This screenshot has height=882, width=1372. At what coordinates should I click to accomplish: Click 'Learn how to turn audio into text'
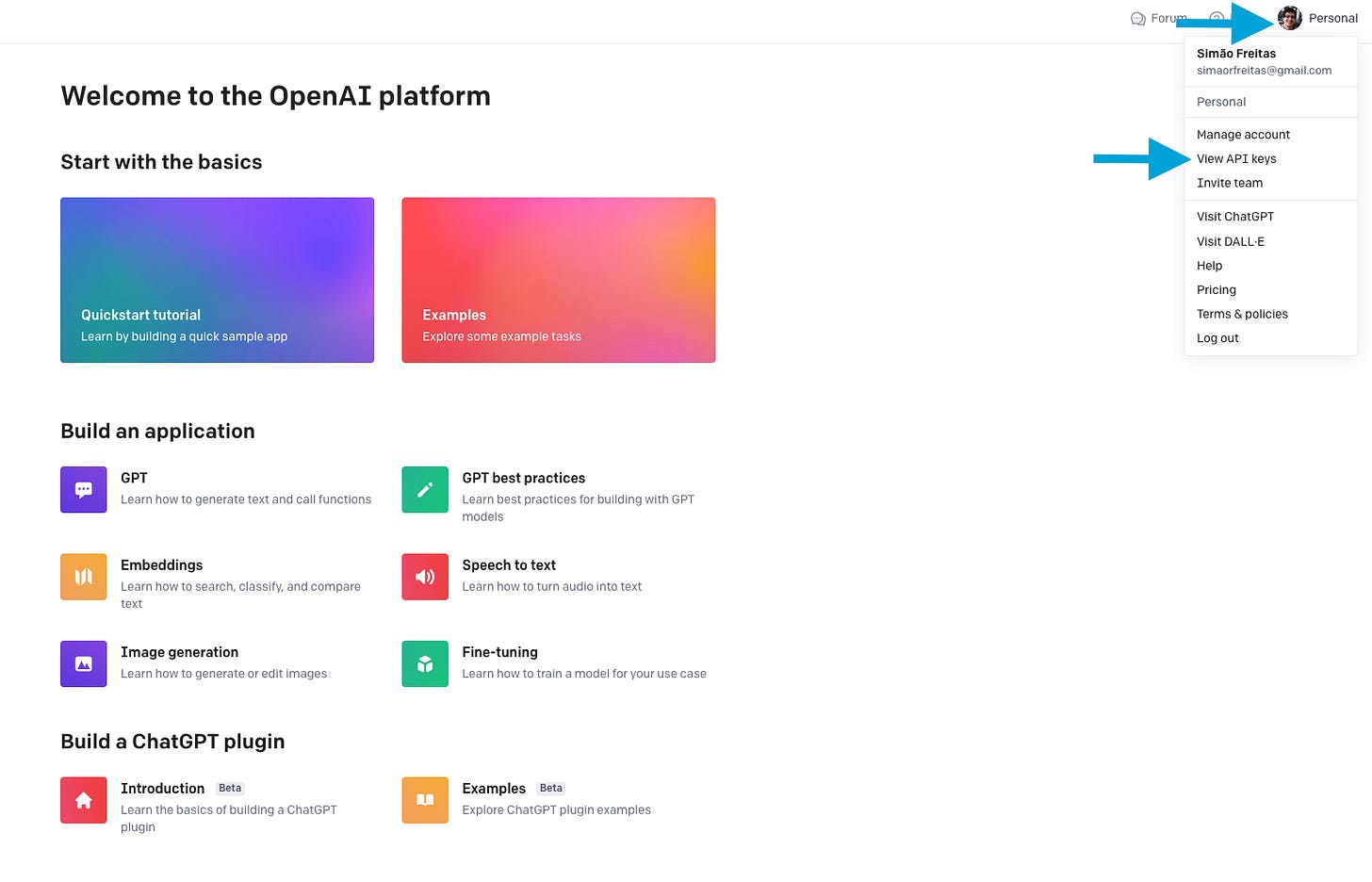click(x=552, y=586)
